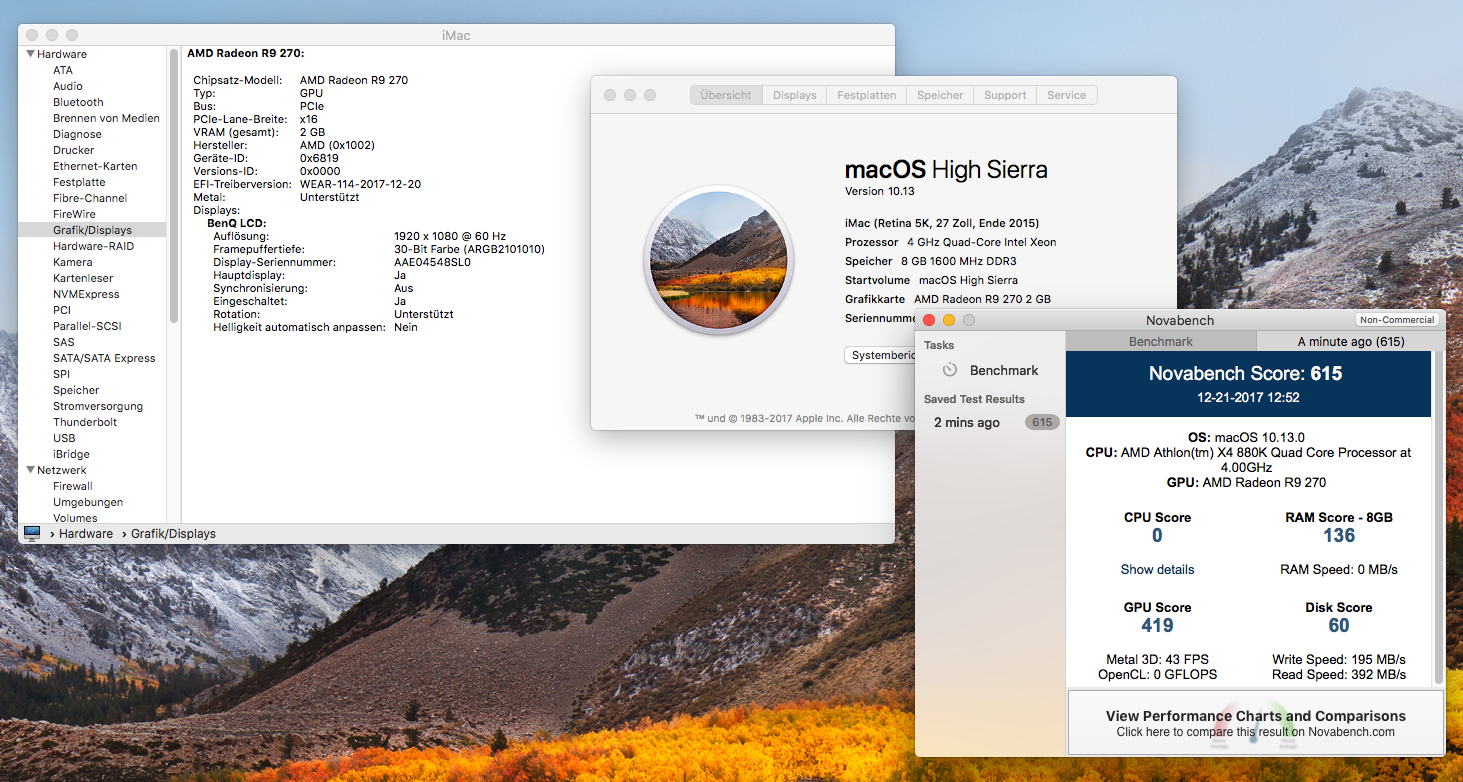Select iBridge in the sidebar
Image resolution: width=1463 pixels, height=782 pixels.
tap(70, 454)
